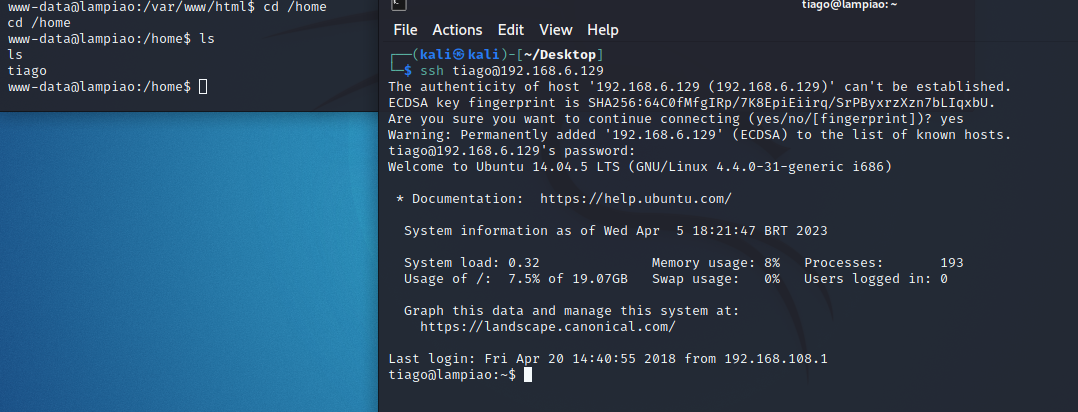Click the help.ubuntu.com documentation link
The width and height of the screenshot is (1078, 412).
point(635,199)
